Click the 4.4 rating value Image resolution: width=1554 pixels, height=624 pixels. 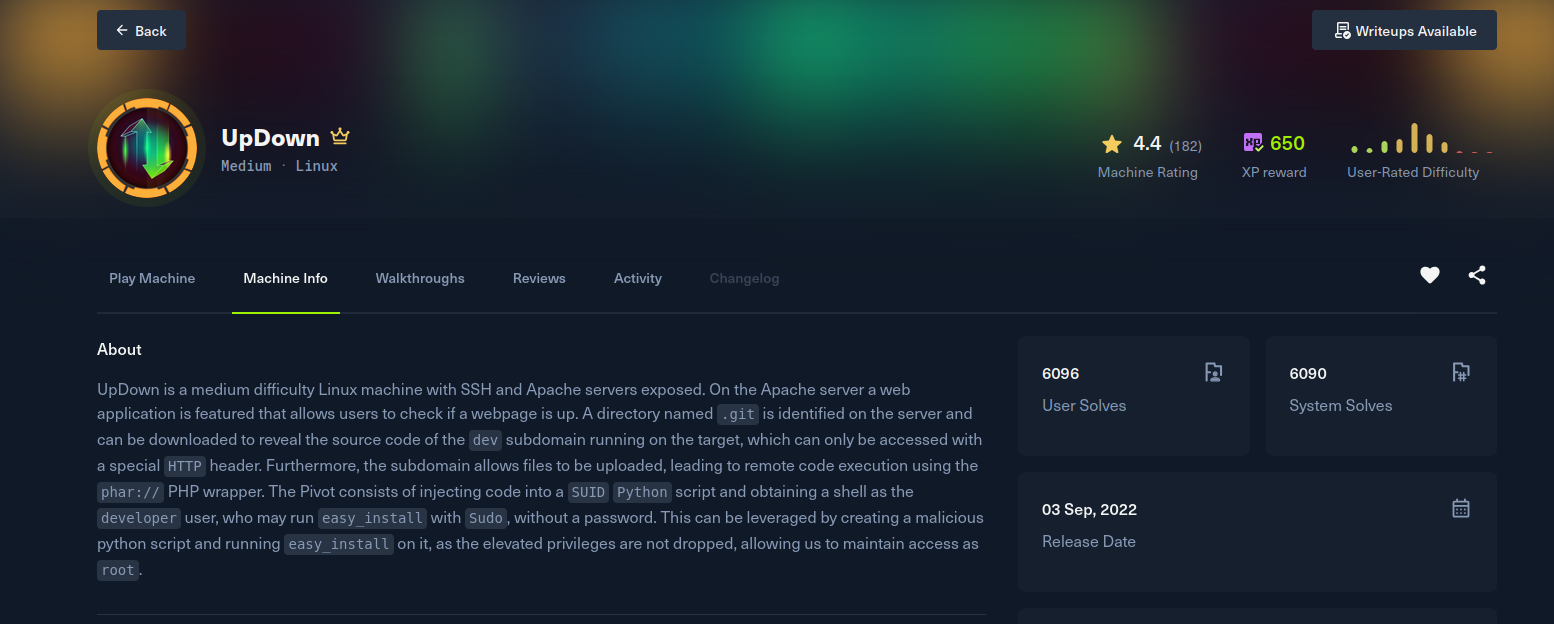(x=1147, y=144)
